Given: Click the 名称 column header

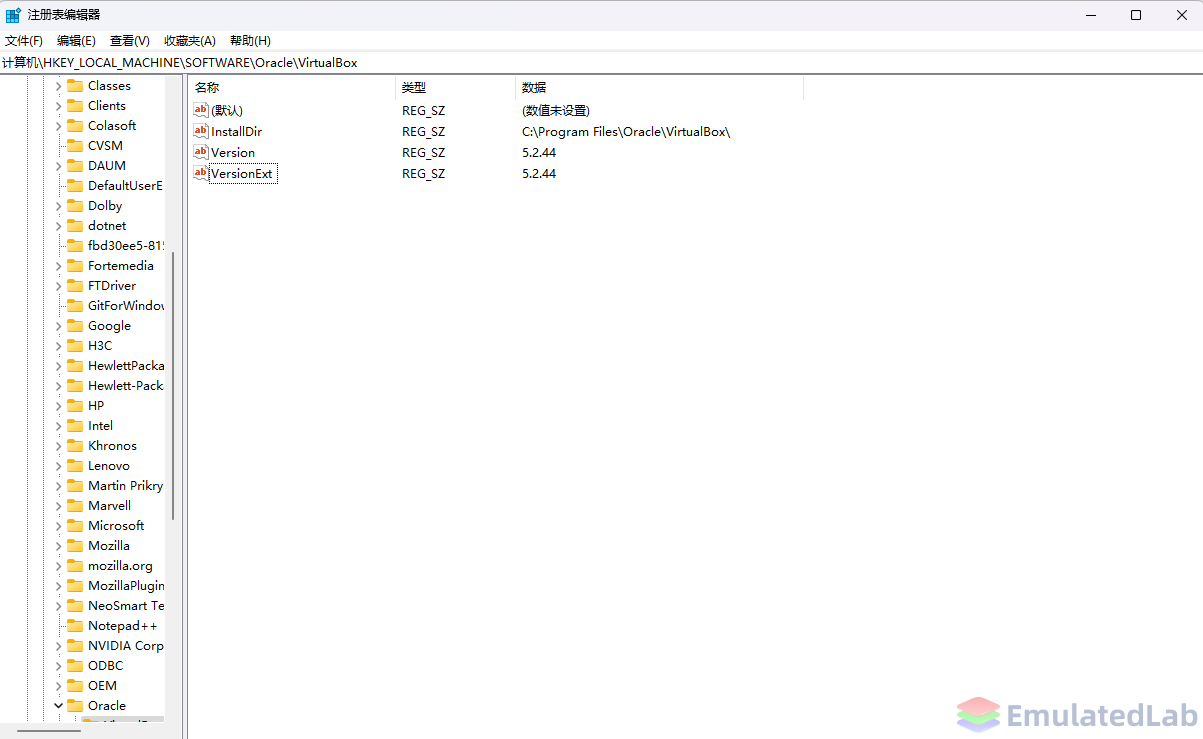Looking at the screenshot, I should [x=292, y=87].
